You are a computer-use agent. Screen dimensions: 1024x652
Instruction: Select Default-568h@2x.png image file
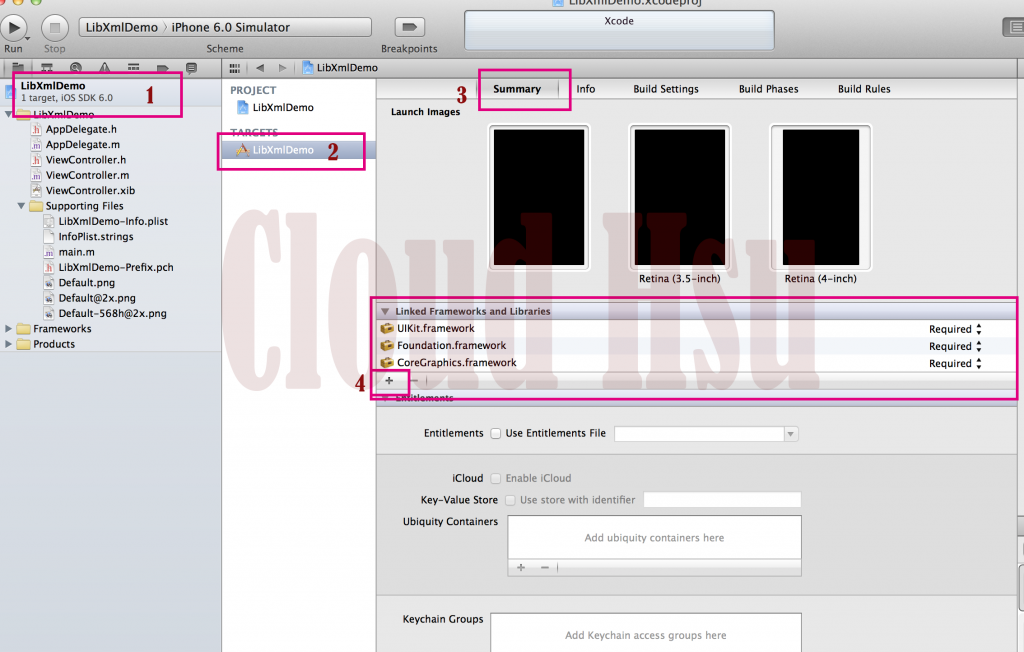(x=112, y=314)
